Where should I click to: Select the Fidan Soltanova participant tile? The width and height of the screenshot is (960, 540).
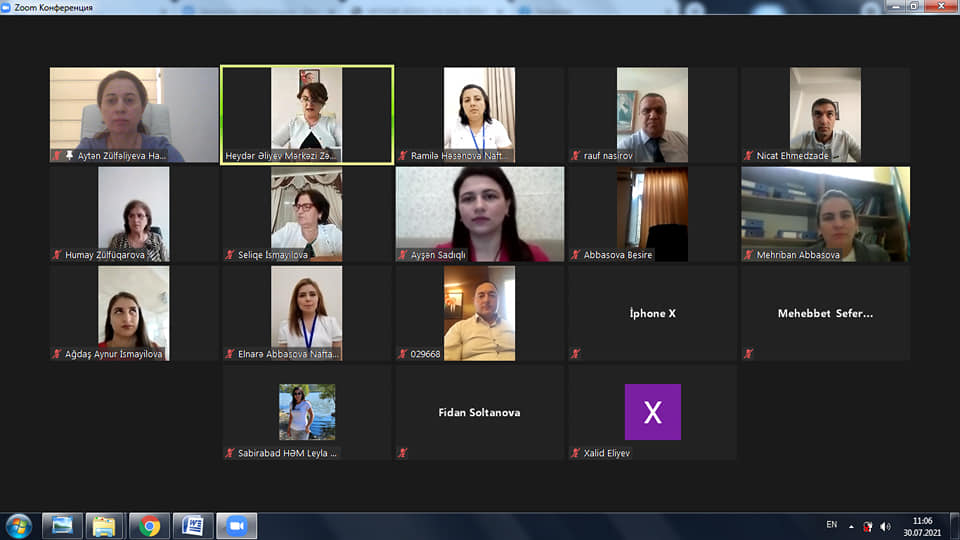click(x=480, y=412)
